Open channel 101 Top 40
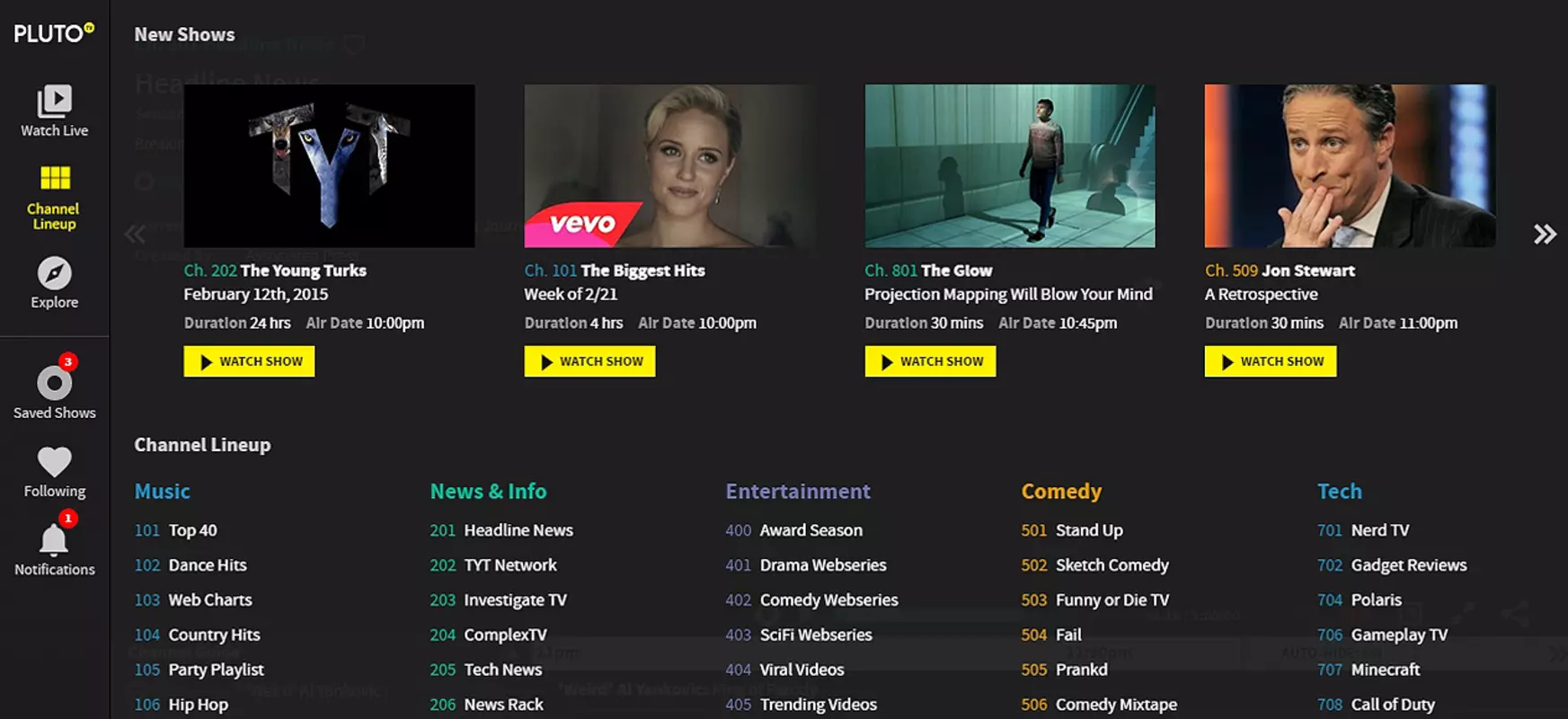This screenshot has height=719, width=1568. 176,530
